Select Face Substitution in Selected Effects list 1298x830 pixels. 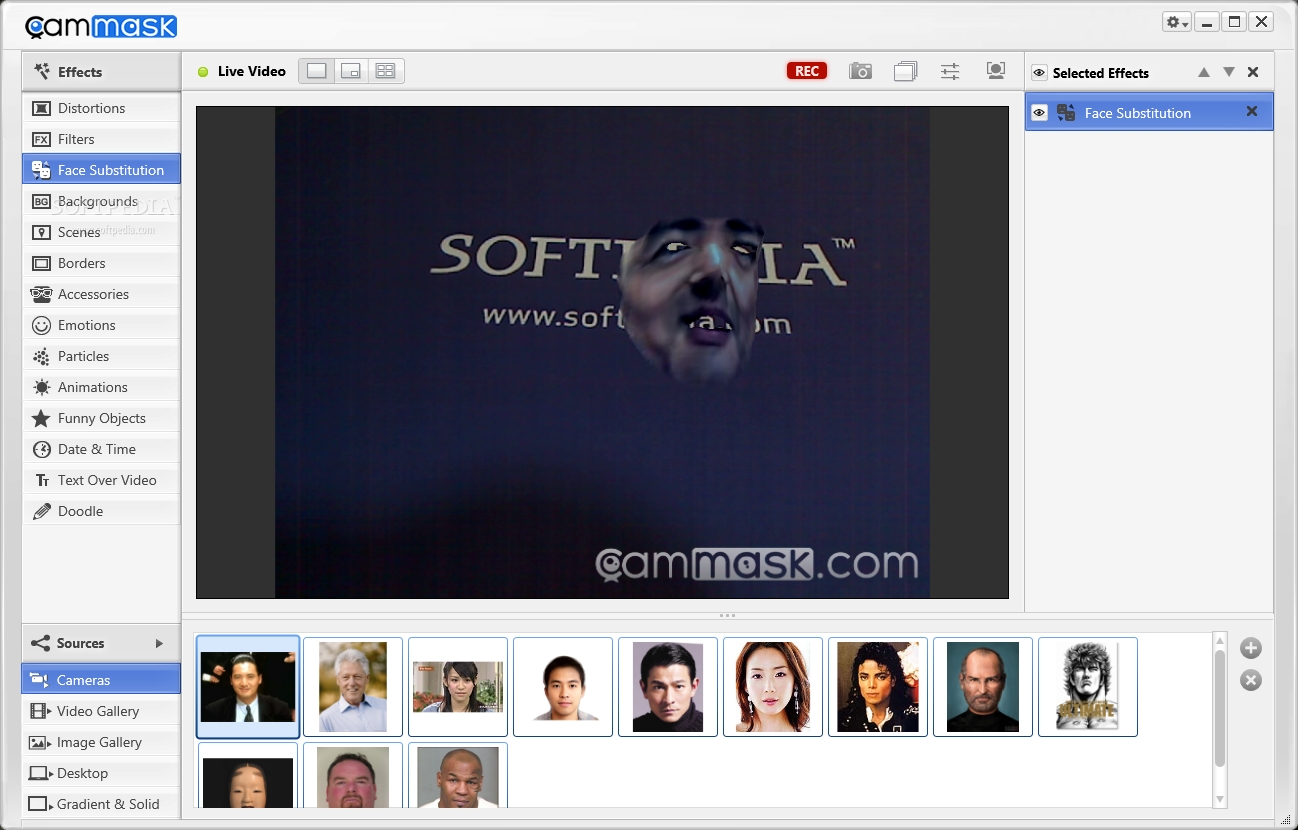(1149, 113)
